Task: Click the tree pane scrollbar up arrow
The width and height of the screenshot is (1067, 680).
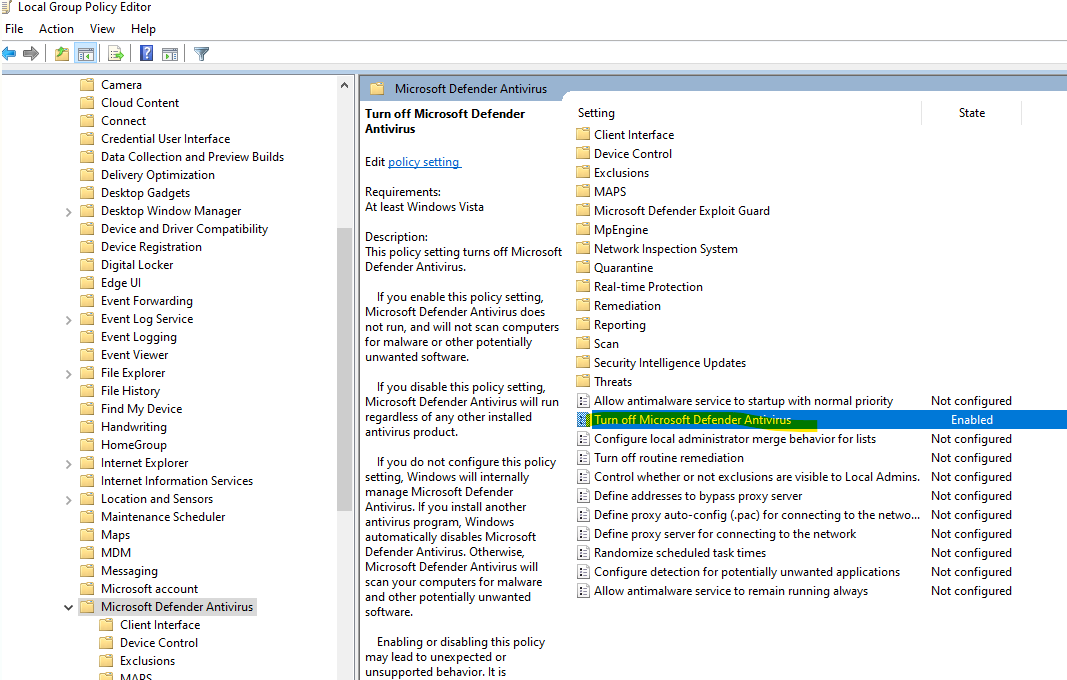Action: tap(344, 85)
